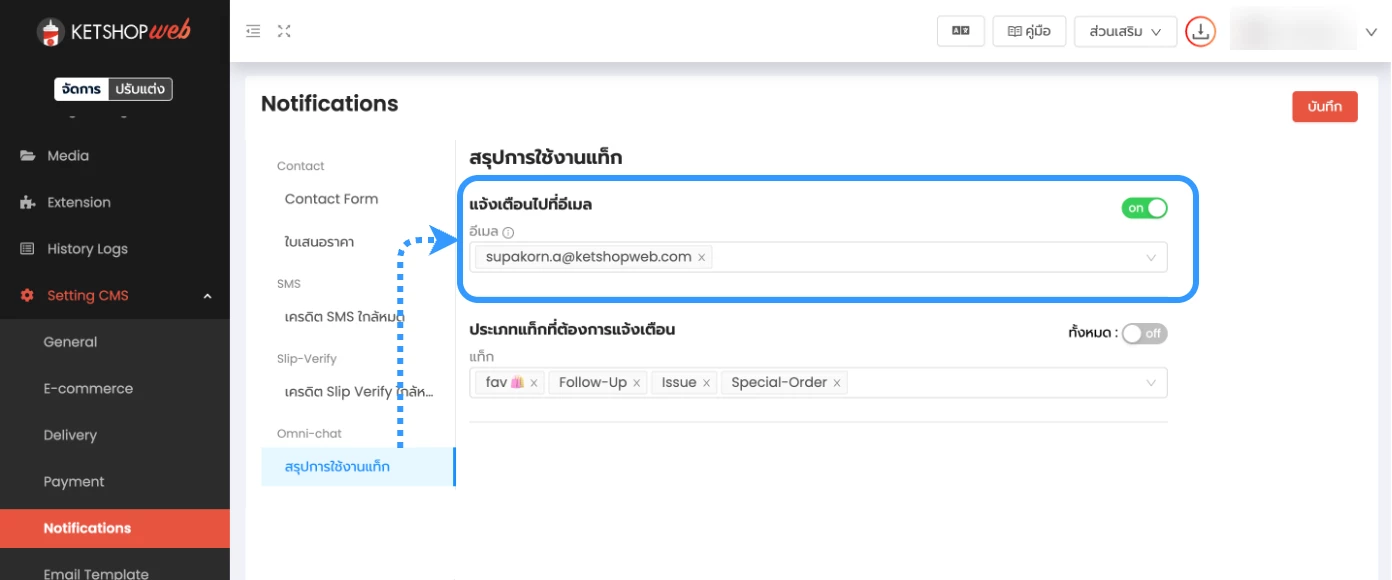Viewport: 1392px width, 580px height.
Task: Click the email info tooltip icon
Action: [x=508, y=232]
